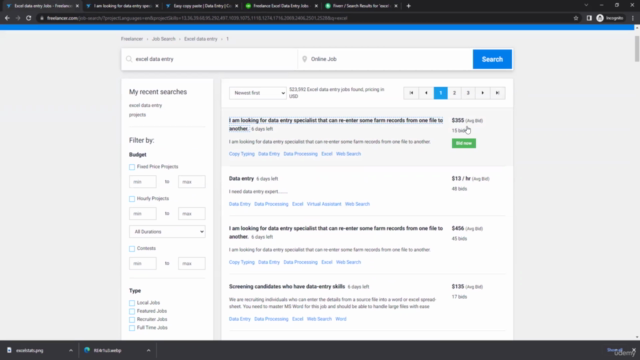Open the side panel icon in toolbar
Viewport: 640px width, 360px height.
pos(589,18)
